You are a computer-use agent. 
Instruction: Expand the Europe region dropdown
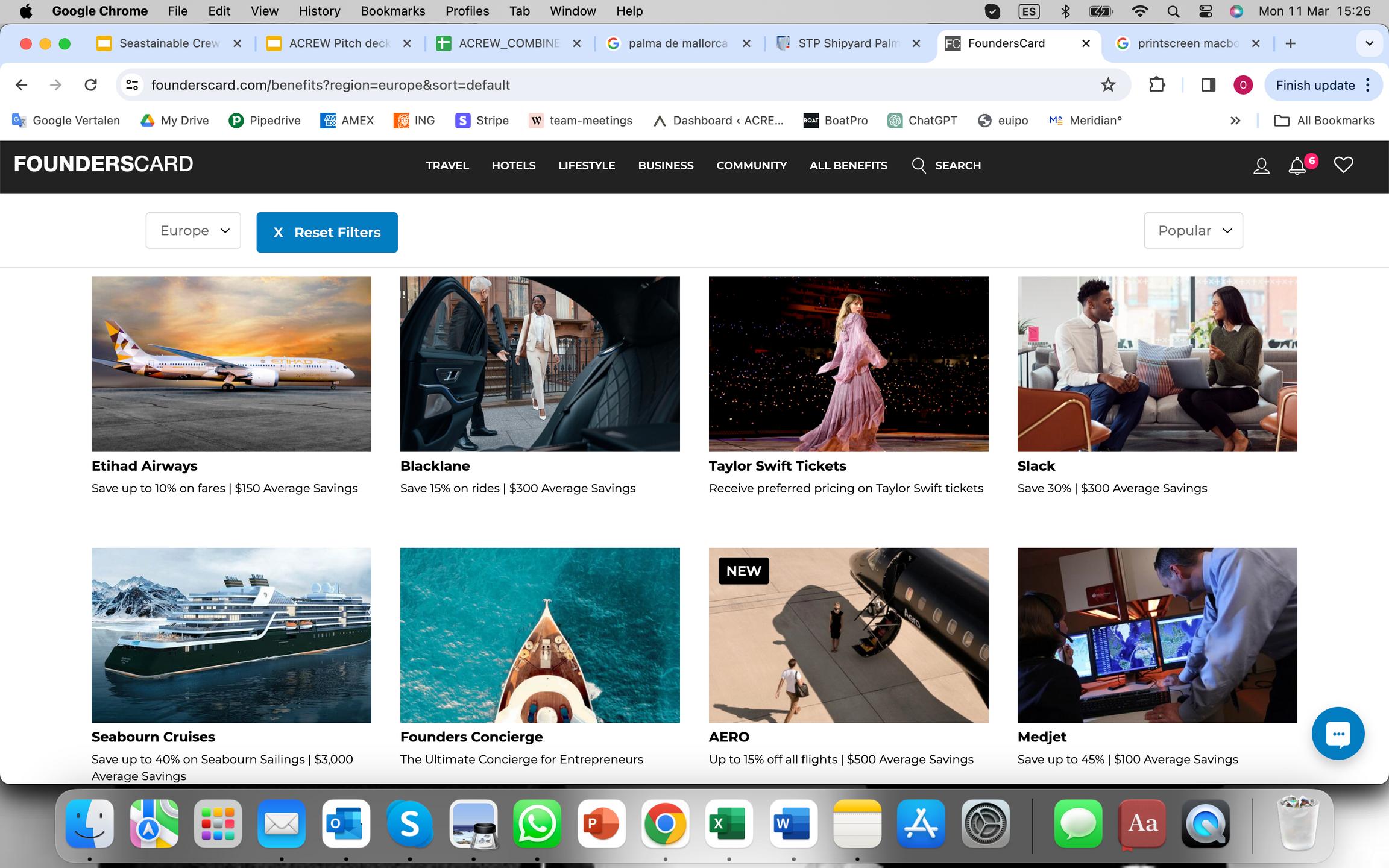pyautogui.click(x=193, y=231)
